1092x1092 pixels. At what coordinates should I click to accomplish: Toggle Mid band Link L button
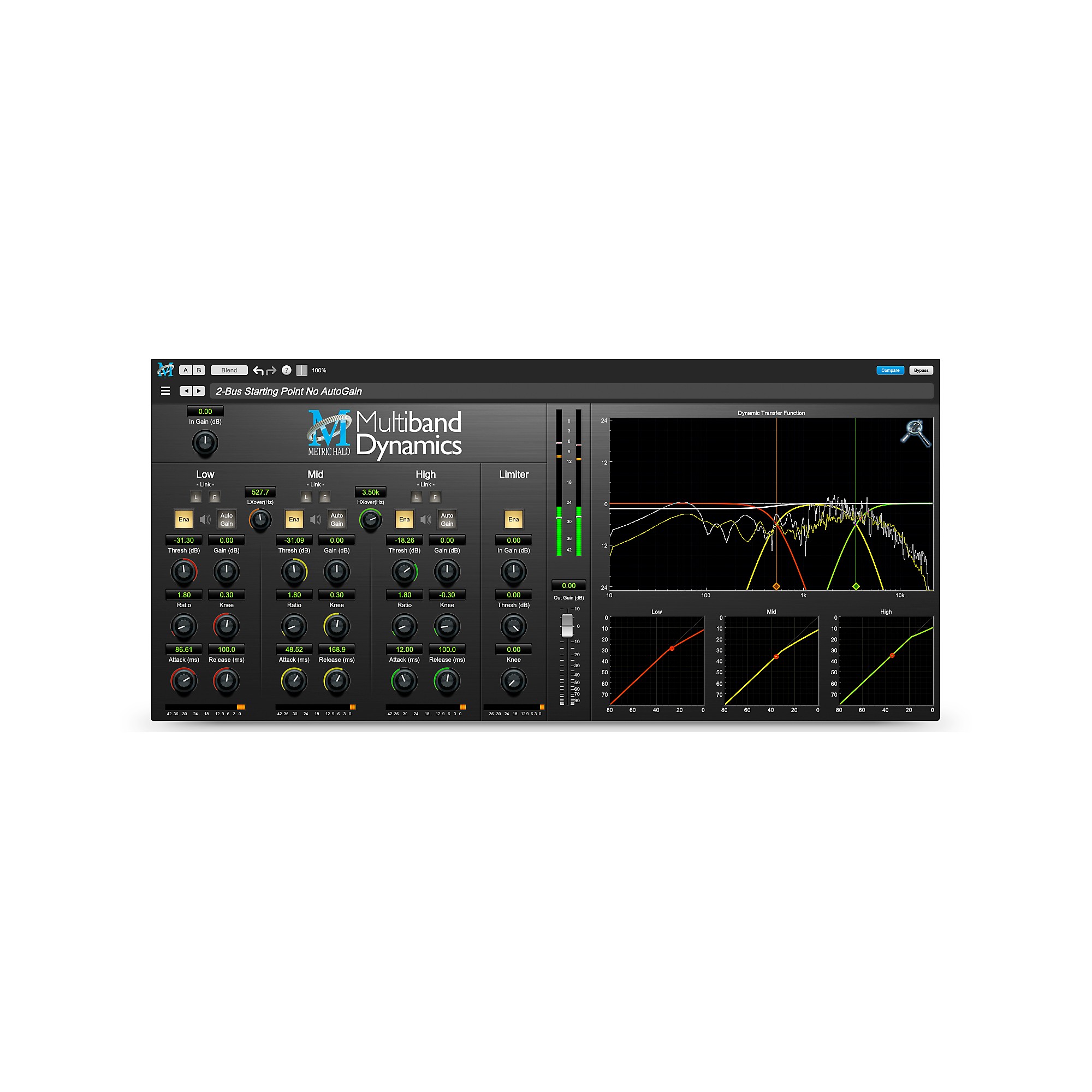point(306,497)
